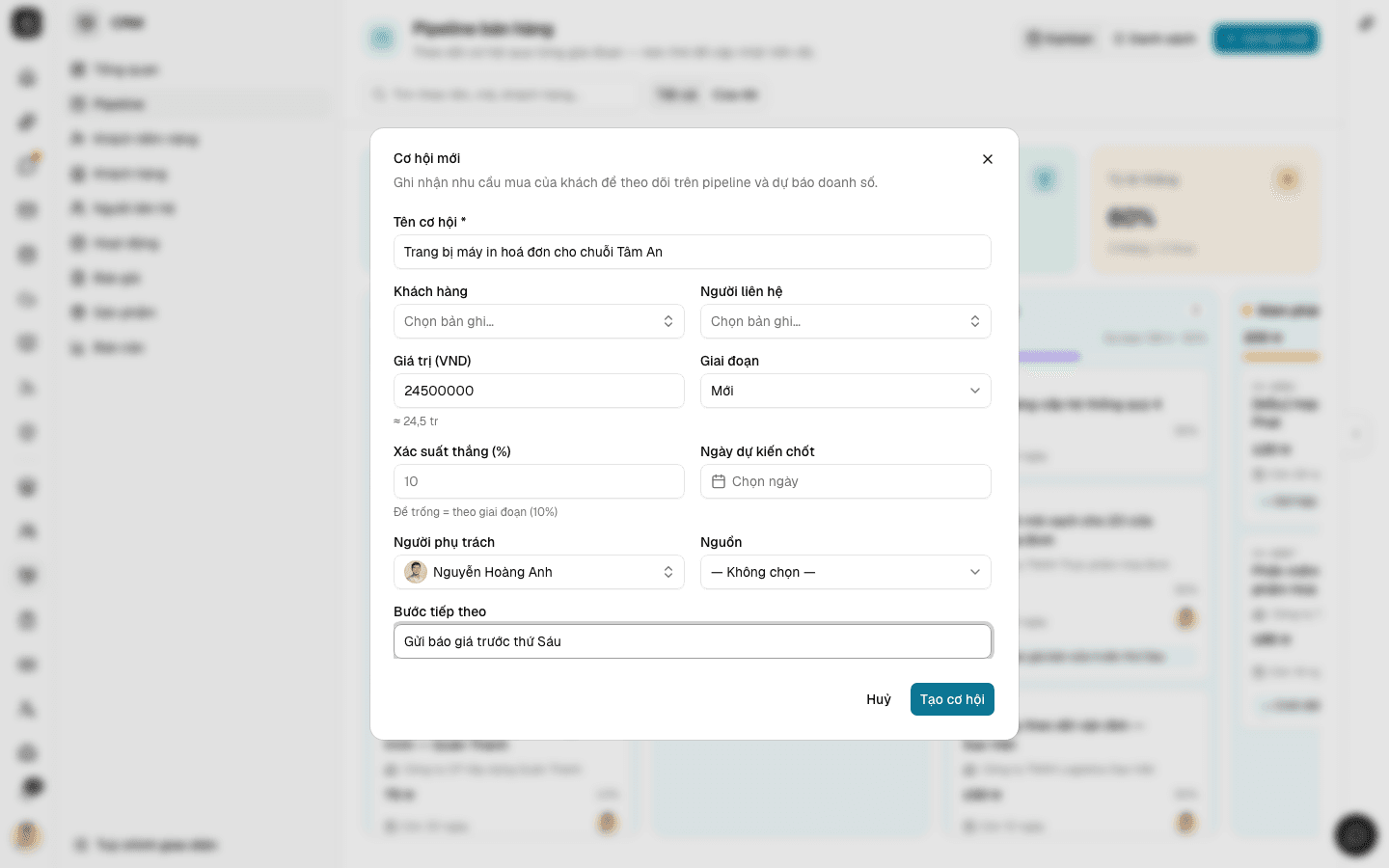
Task: Change Người phụ trách Nguyễn Hoàng Anh
Action: coord(538,572)
